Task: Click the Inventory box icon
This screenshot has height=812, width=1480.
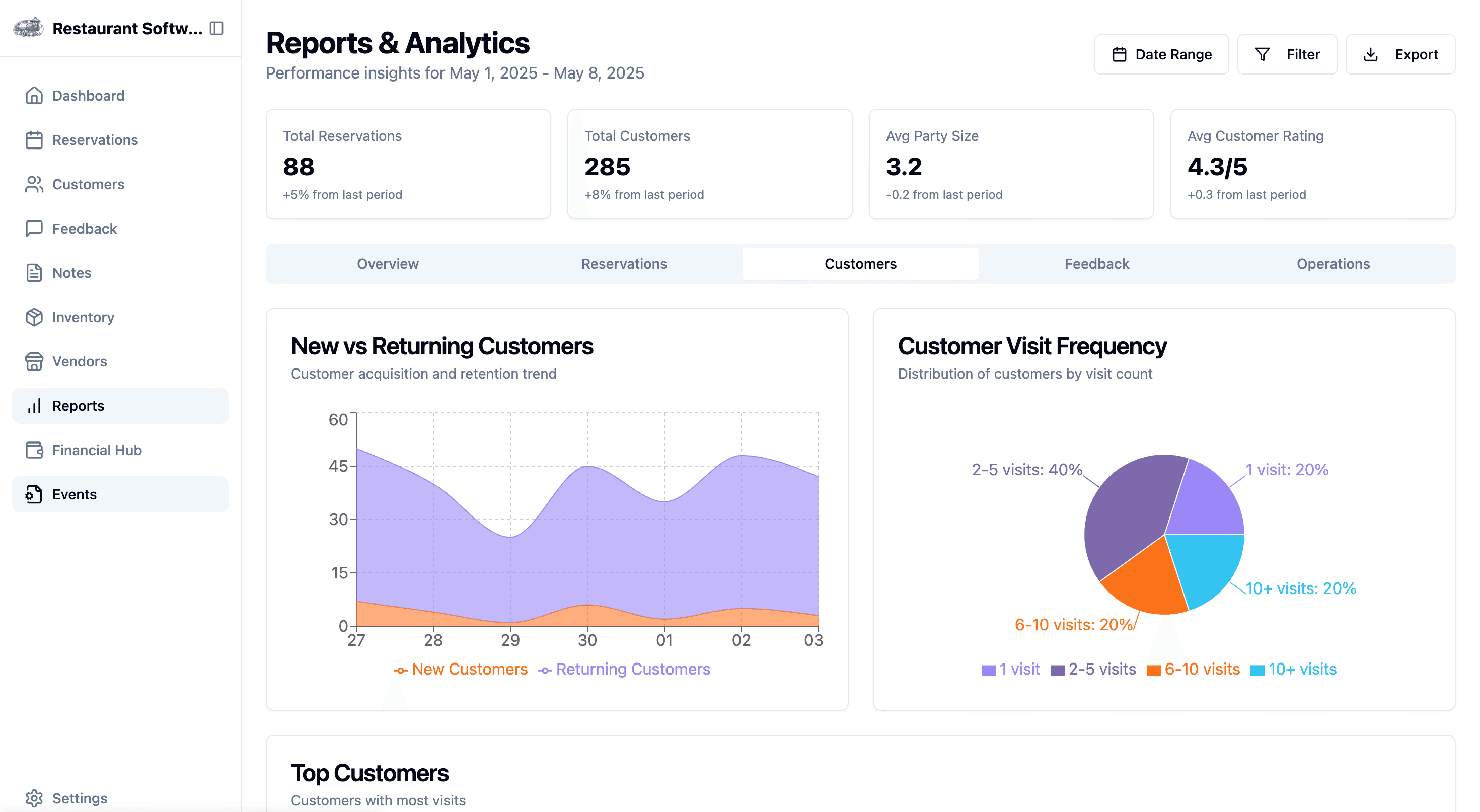Action: 34,317
